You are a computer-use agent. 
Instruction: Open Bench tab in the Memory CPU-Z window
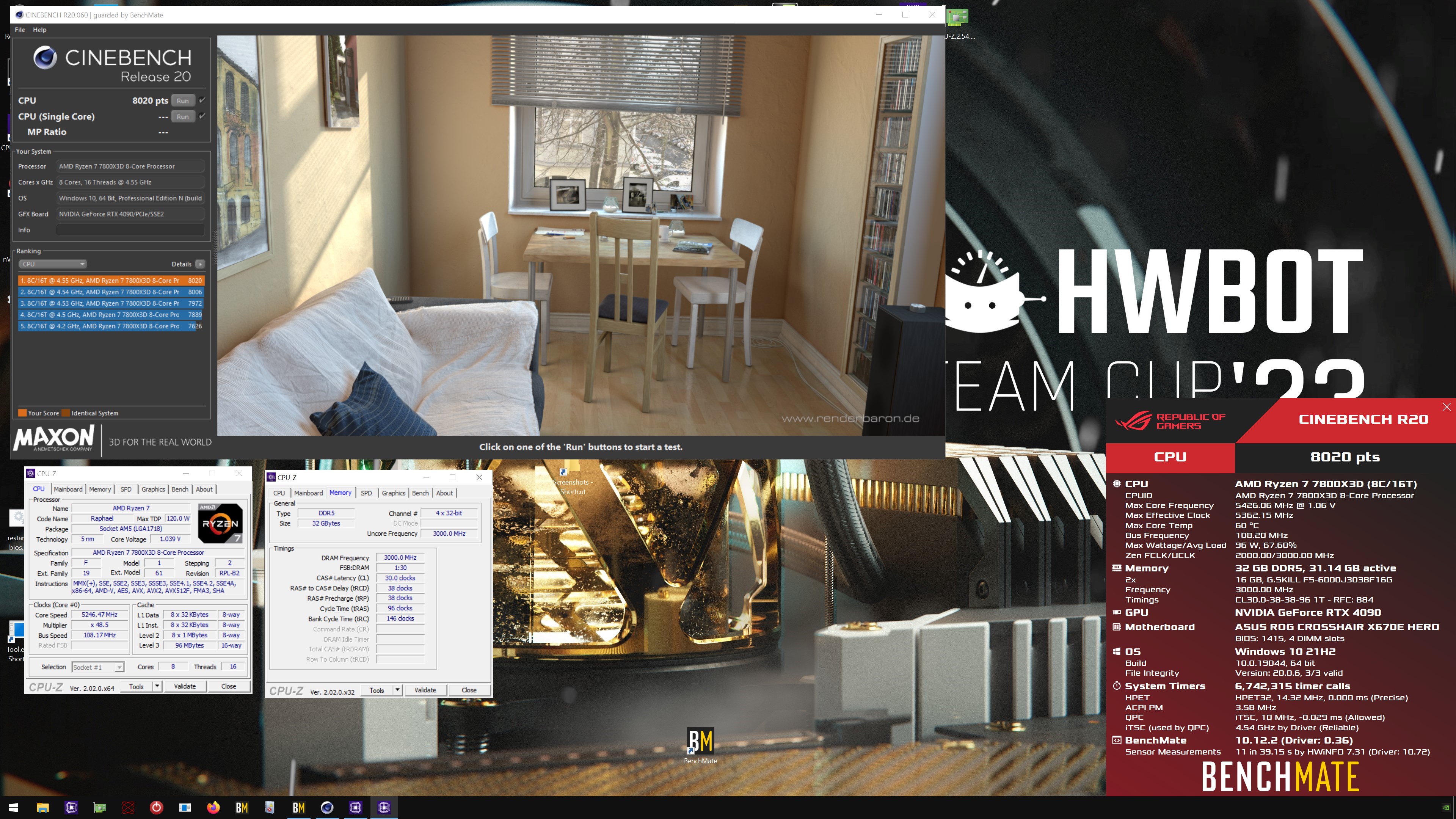[x=420, y=493]
